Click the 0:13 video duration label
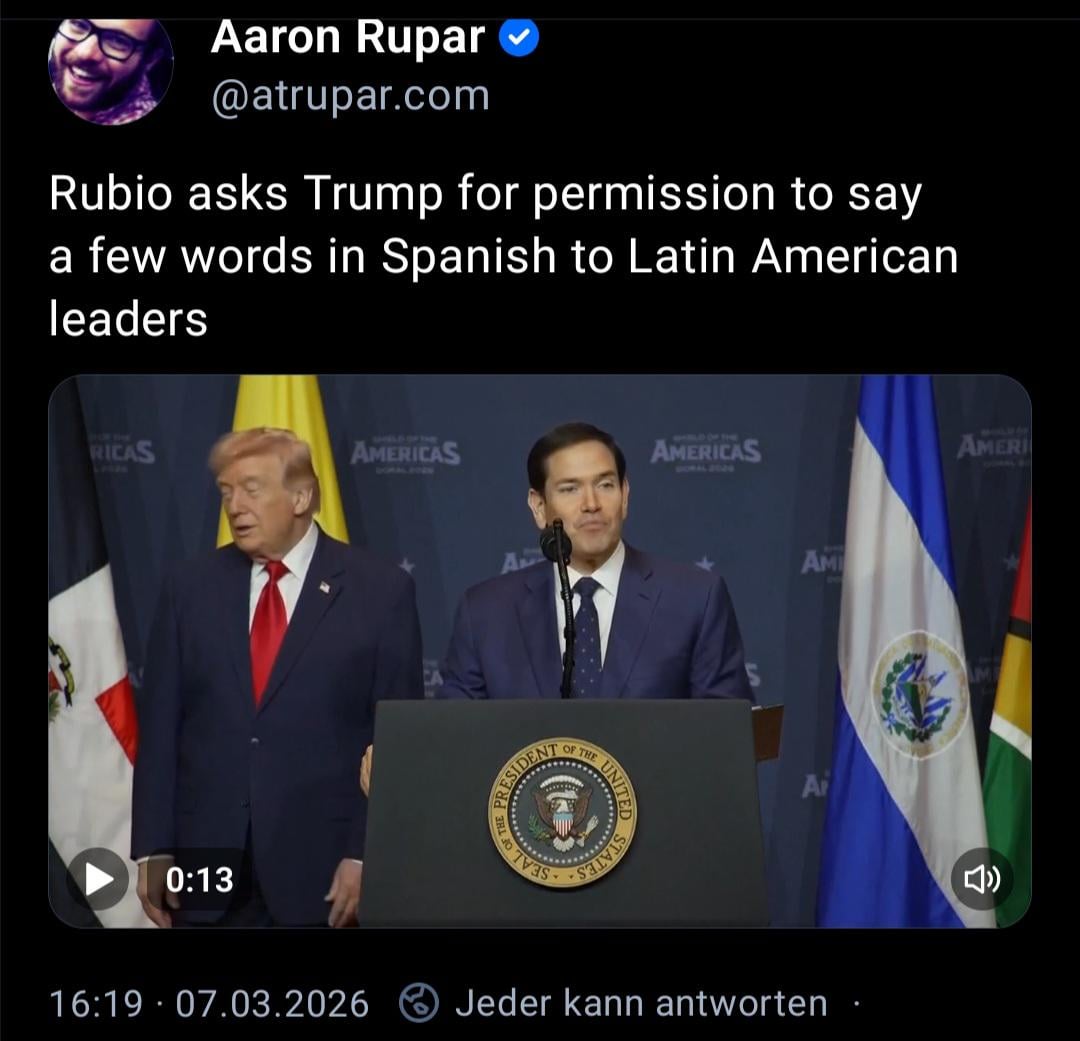The width and height of the screenshot is (1080, 1041). coord(200,880)
